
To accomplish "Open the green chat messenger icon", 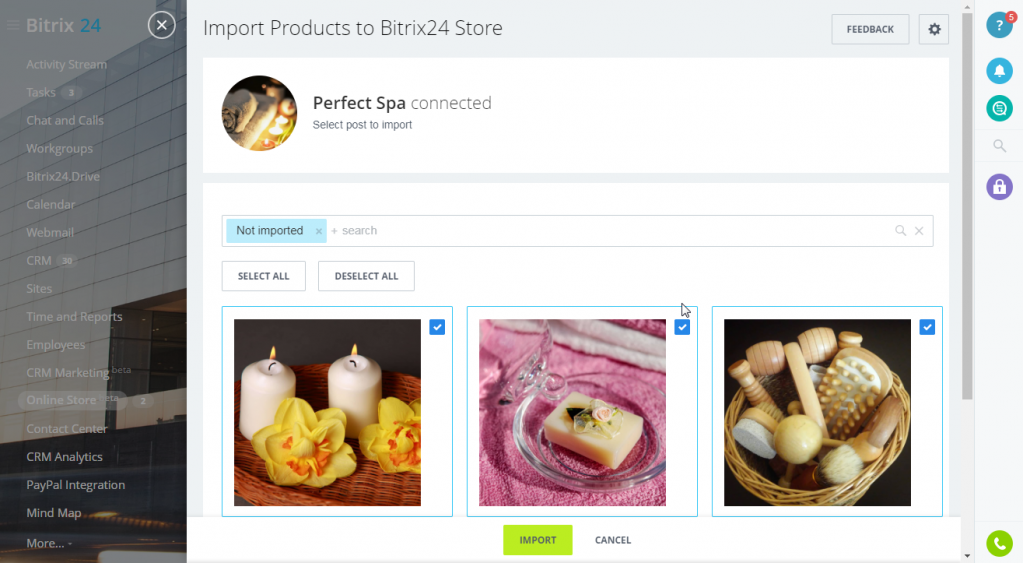I will tap(999, 108).
